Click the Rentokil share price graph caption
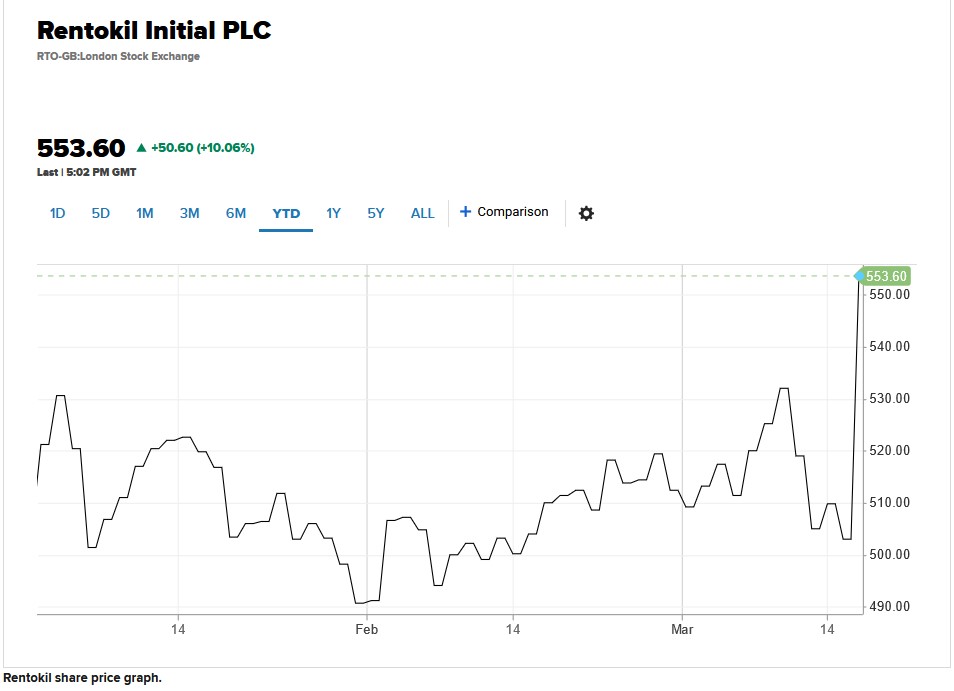Viewport: 954px width, 691px height. (x=83, y=678)
